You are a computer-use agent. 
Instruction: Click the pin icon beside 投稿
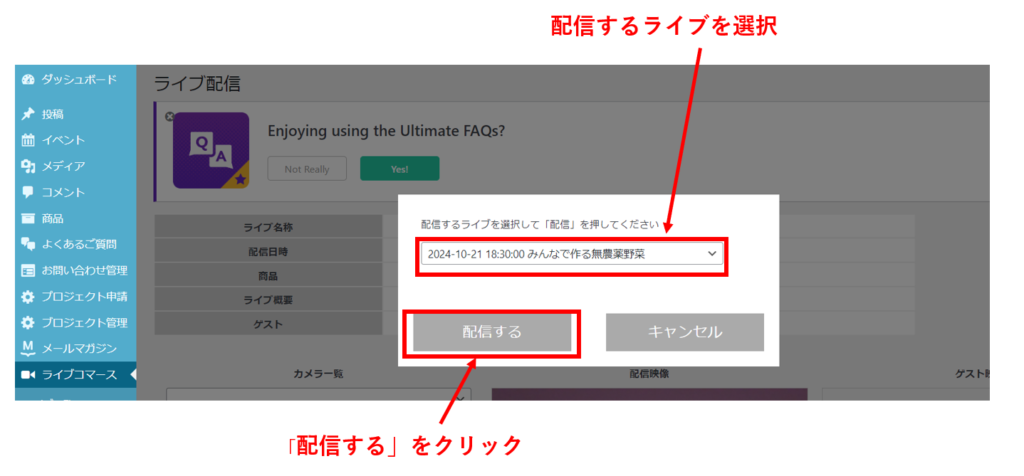(x=28, y=115)
